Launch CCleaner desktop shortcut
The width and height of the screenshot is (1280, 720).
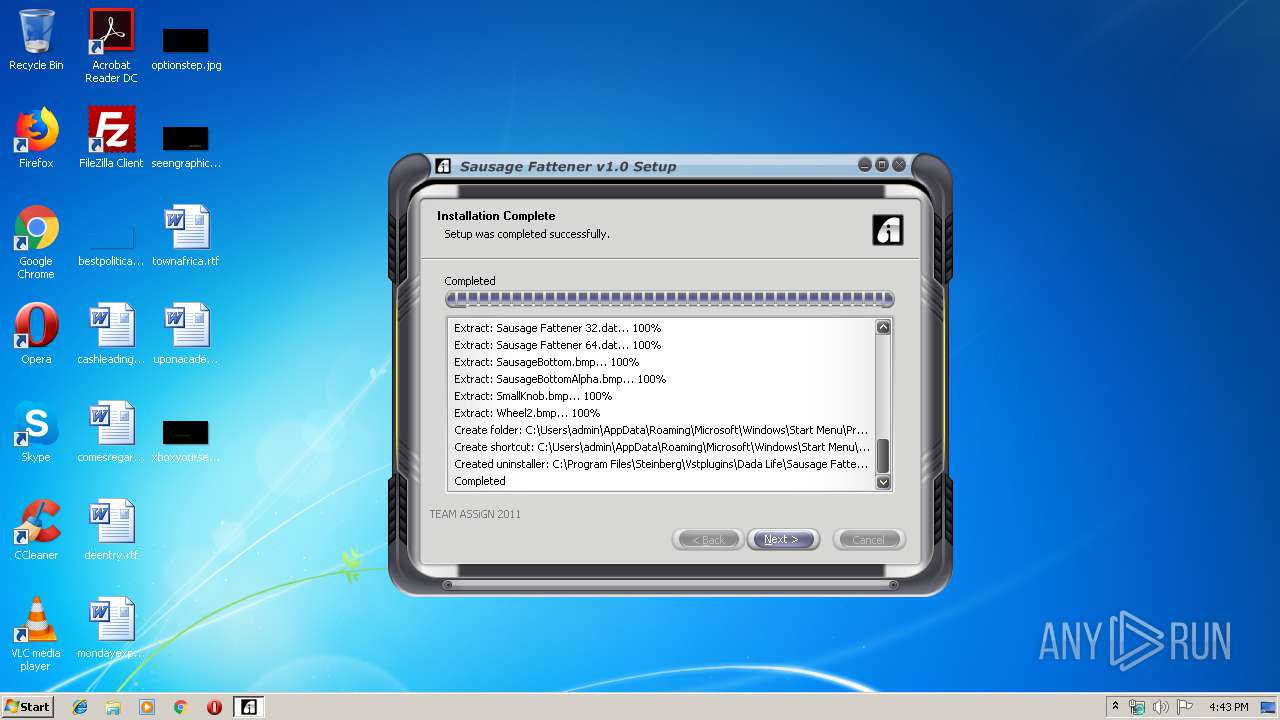tap(36, 530)
